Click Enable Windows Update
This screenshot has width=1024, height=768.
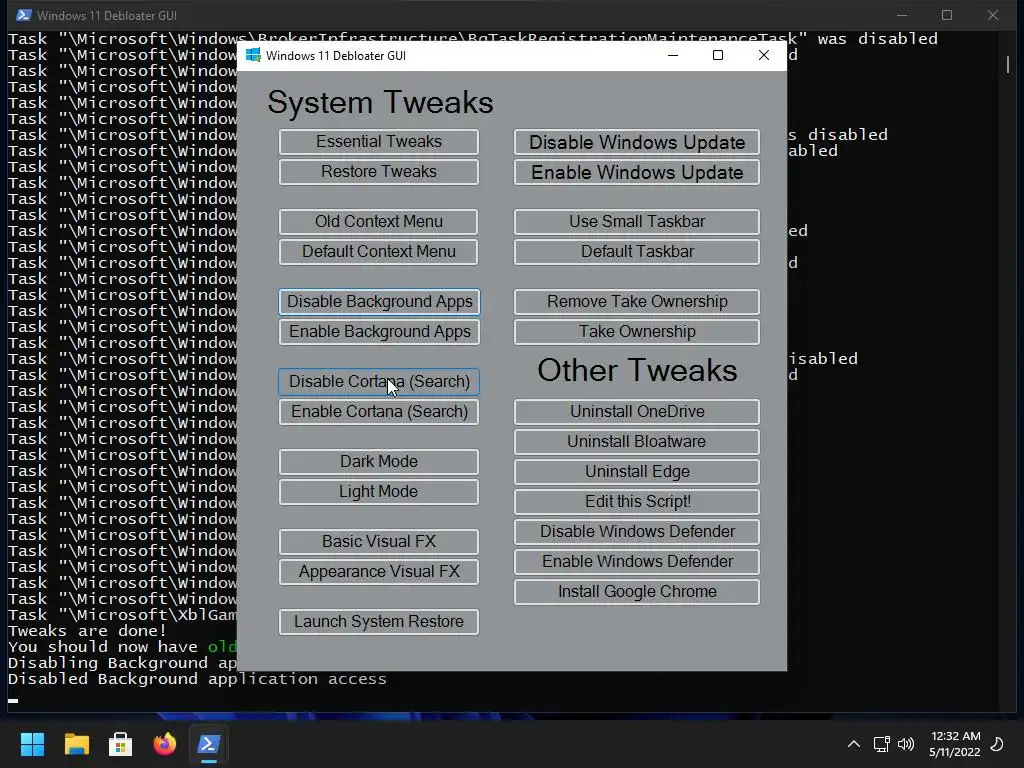[x=637, y=172]
